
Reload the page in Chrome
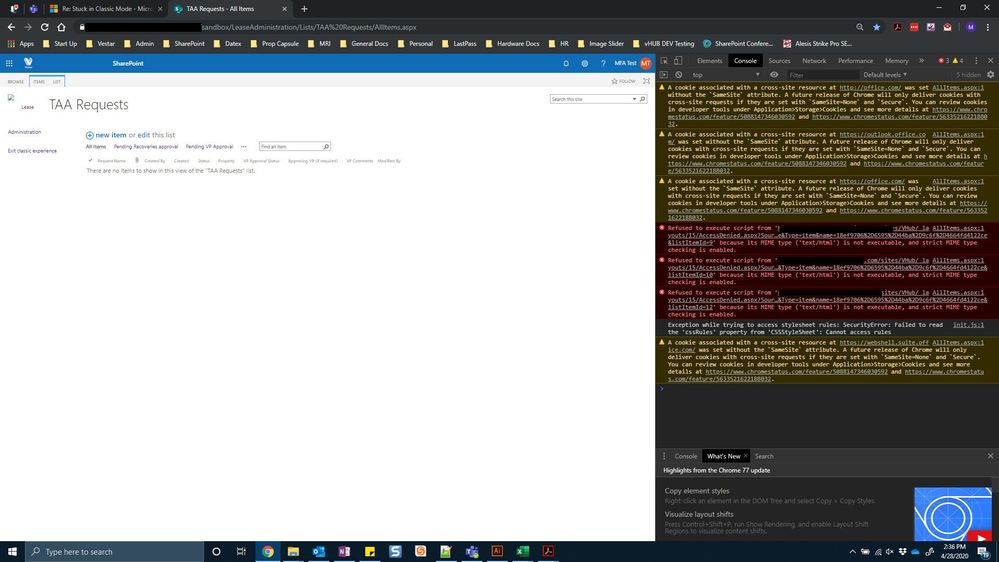click(x=45, y=27)
